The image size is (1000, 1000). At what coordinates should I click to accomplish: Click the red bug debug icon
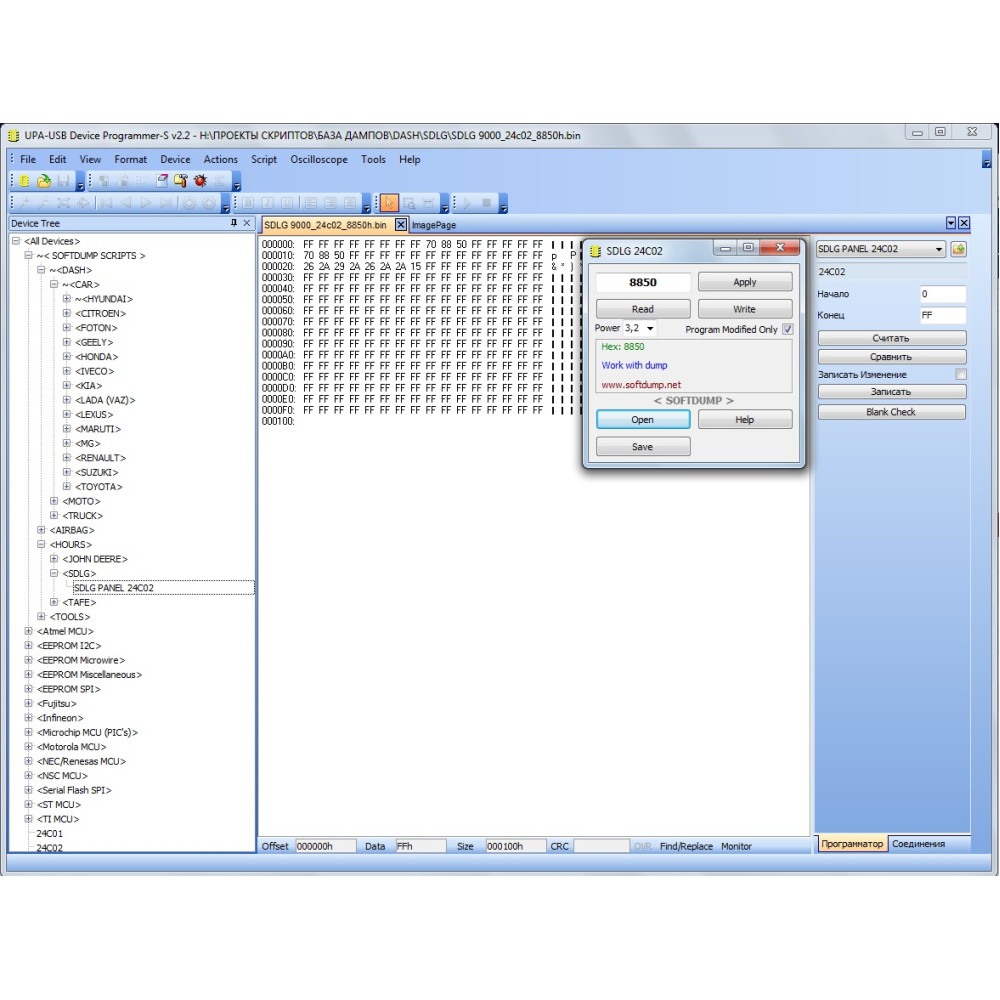(200, 181)
